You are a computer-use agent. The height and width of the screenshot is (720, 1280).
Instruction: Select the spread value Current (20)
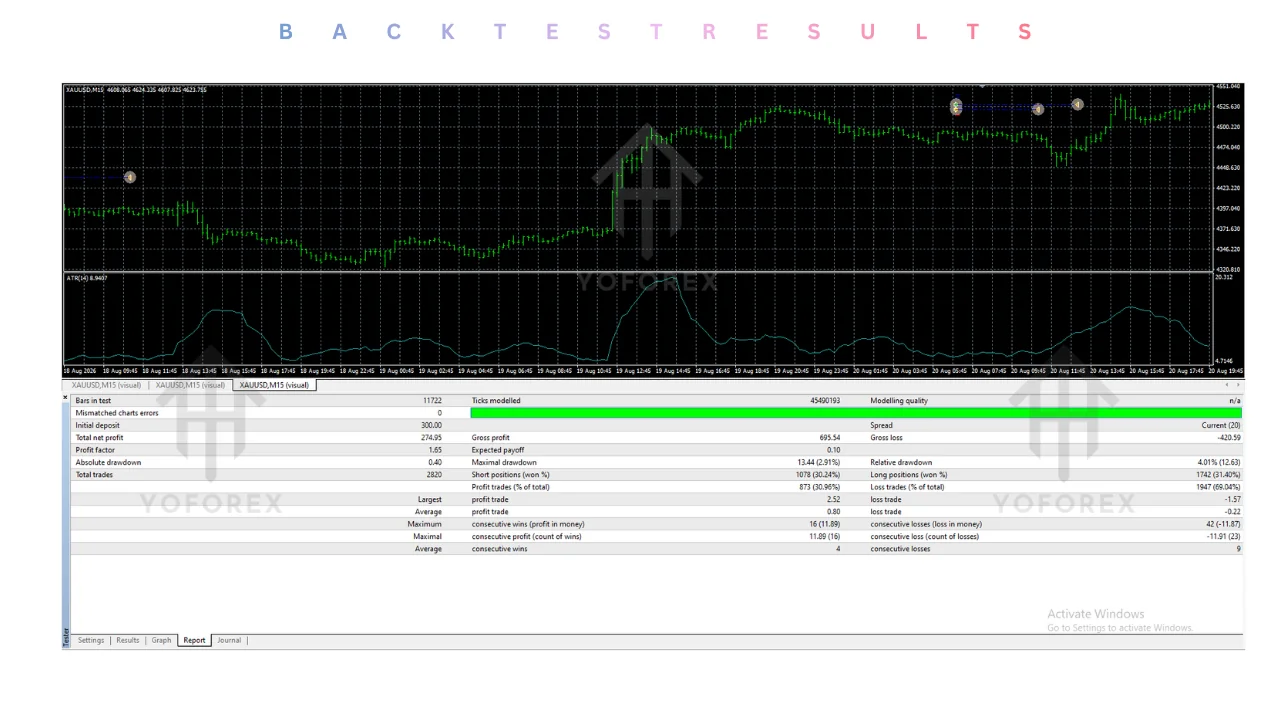(x=1220, y=425)
